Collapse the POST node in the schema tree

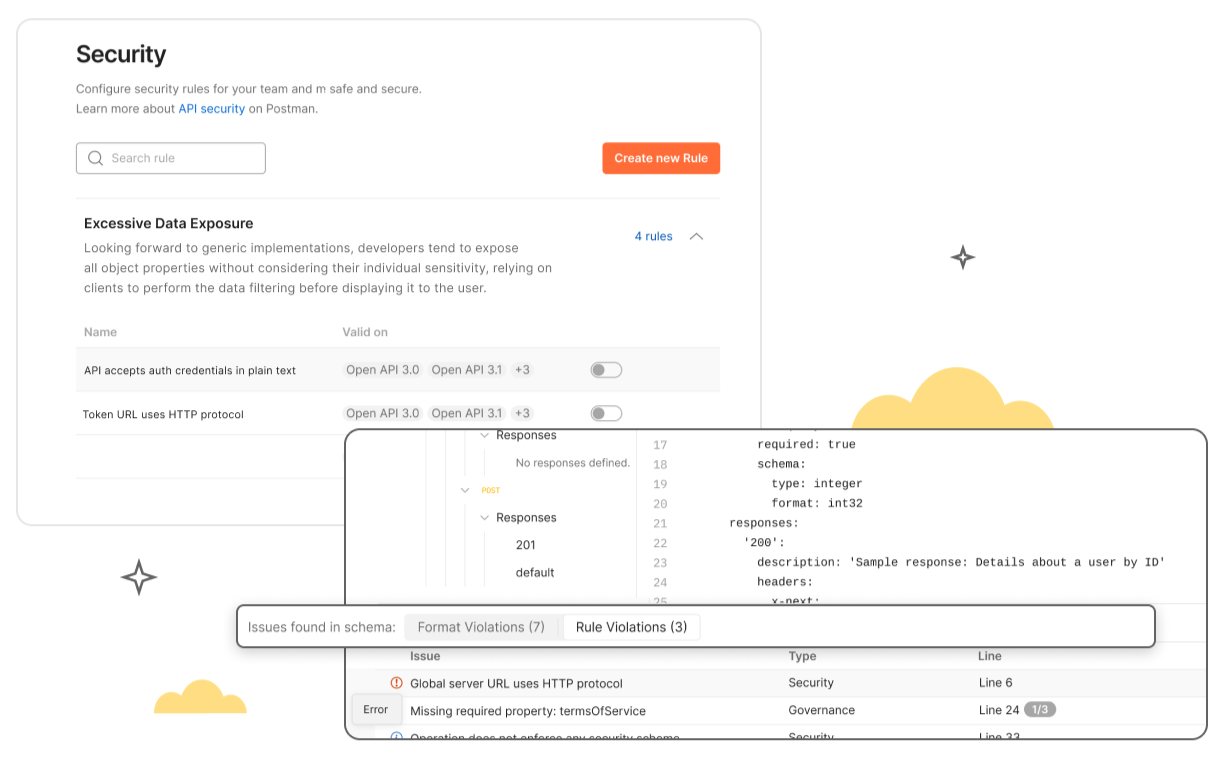click(x=465, y=491)
